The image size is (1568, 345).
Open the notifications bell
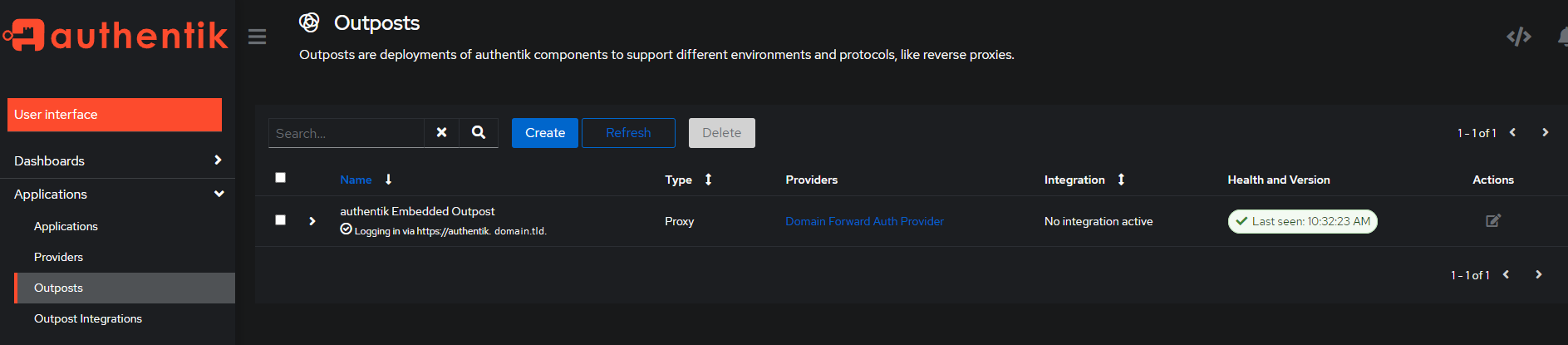tap(1563, 37)
